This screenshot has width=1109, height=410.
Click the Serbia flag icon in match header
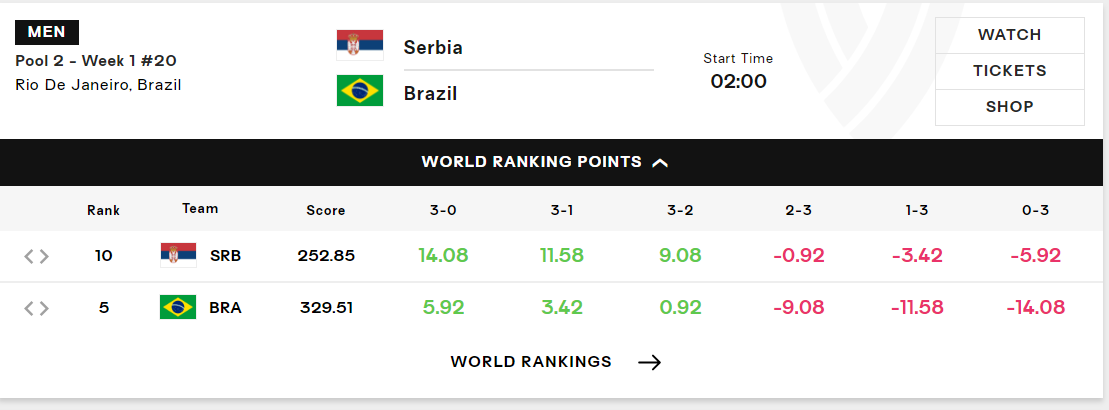[x=360, y=45]
